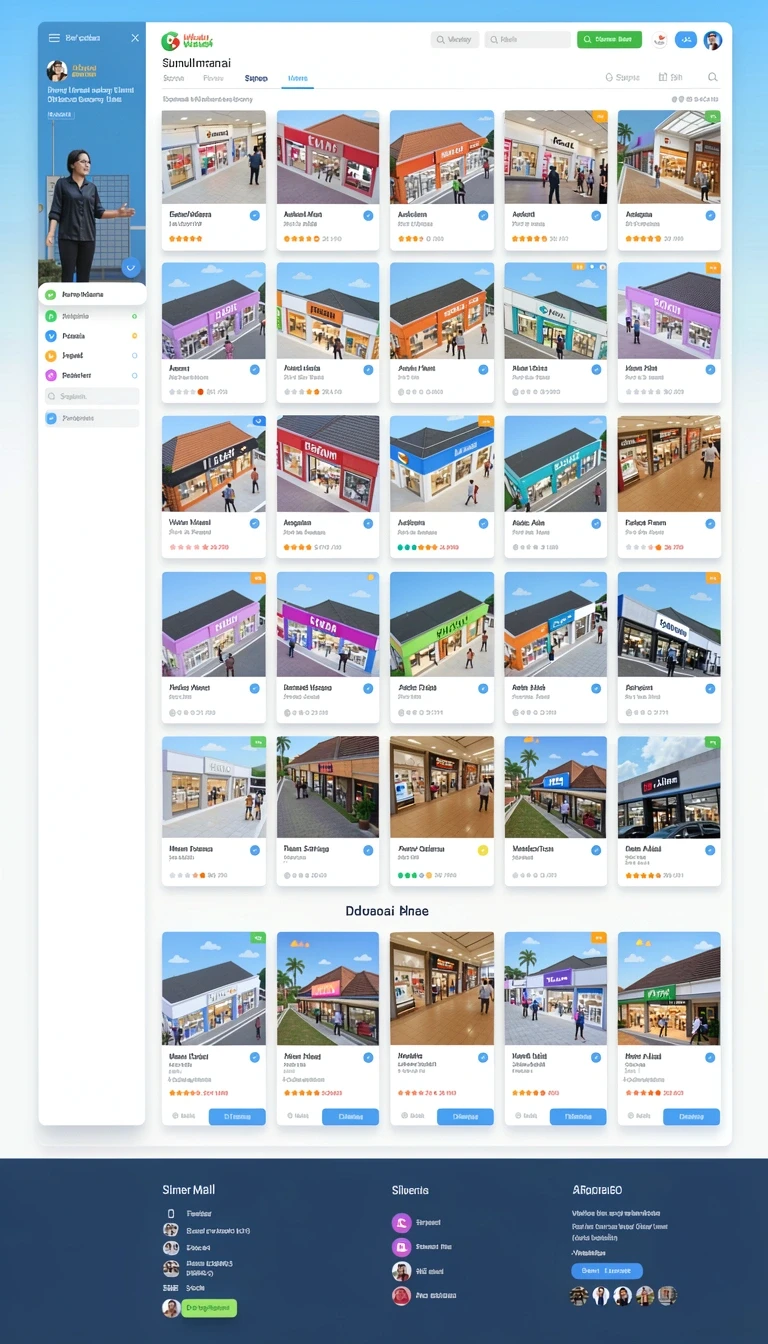This screenshot has height=1344, width=768.
Task: Click the sidebar search field
Action: tap(91, 397)
